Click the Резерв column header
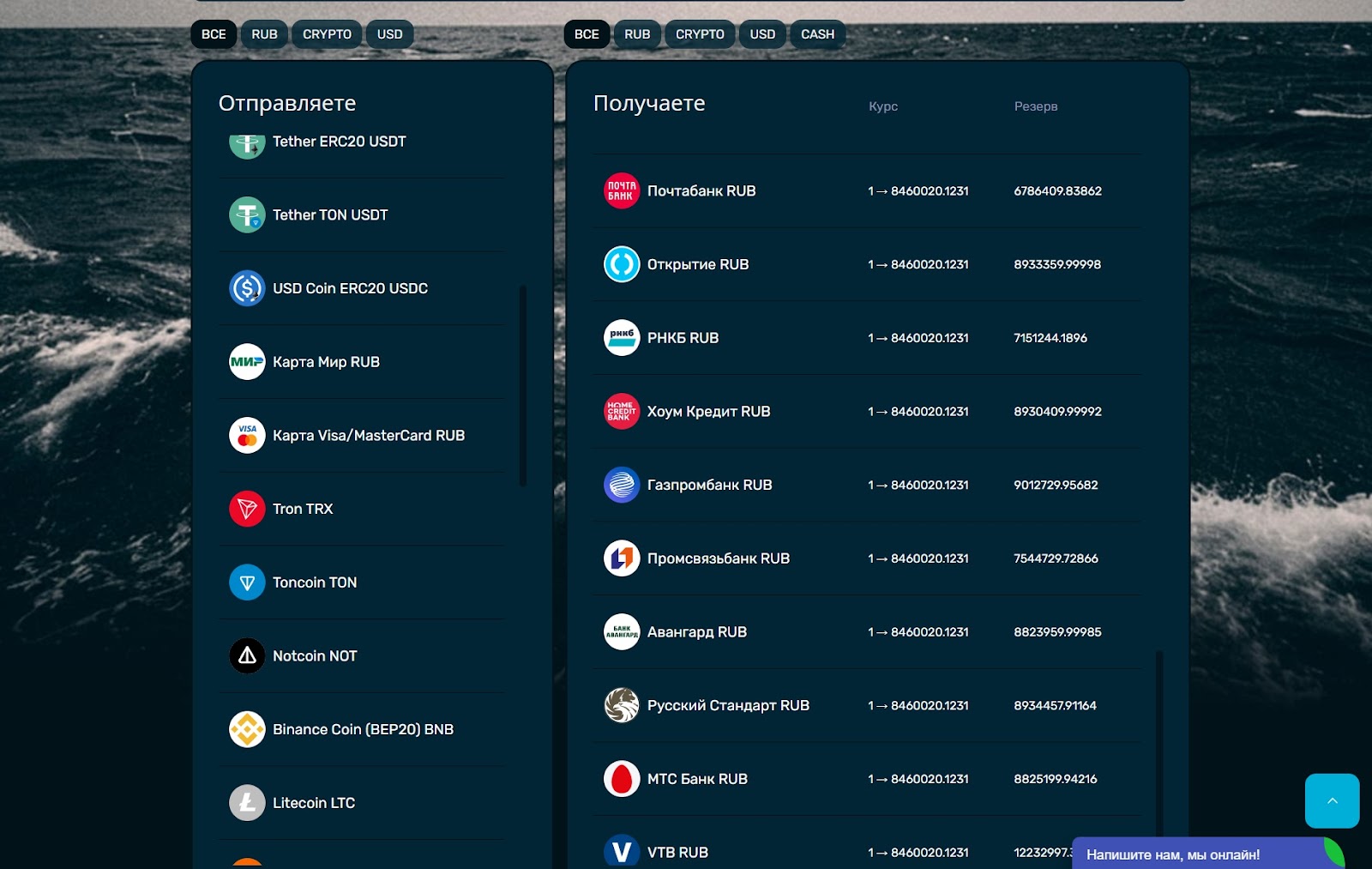Image resolution: width=1372 pixels, height=869 pixels. pos(1036,106)
